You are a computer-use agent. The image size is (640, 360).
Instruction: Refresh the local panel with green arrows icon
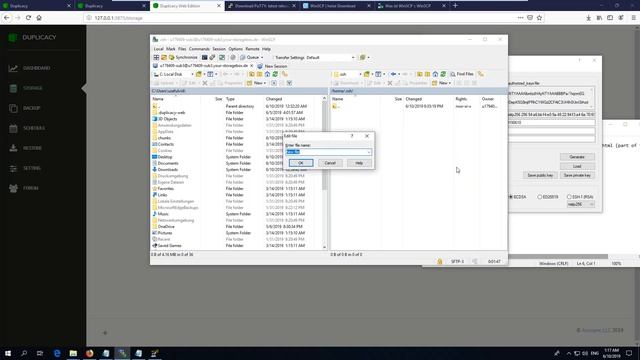[x=275, y=74]
